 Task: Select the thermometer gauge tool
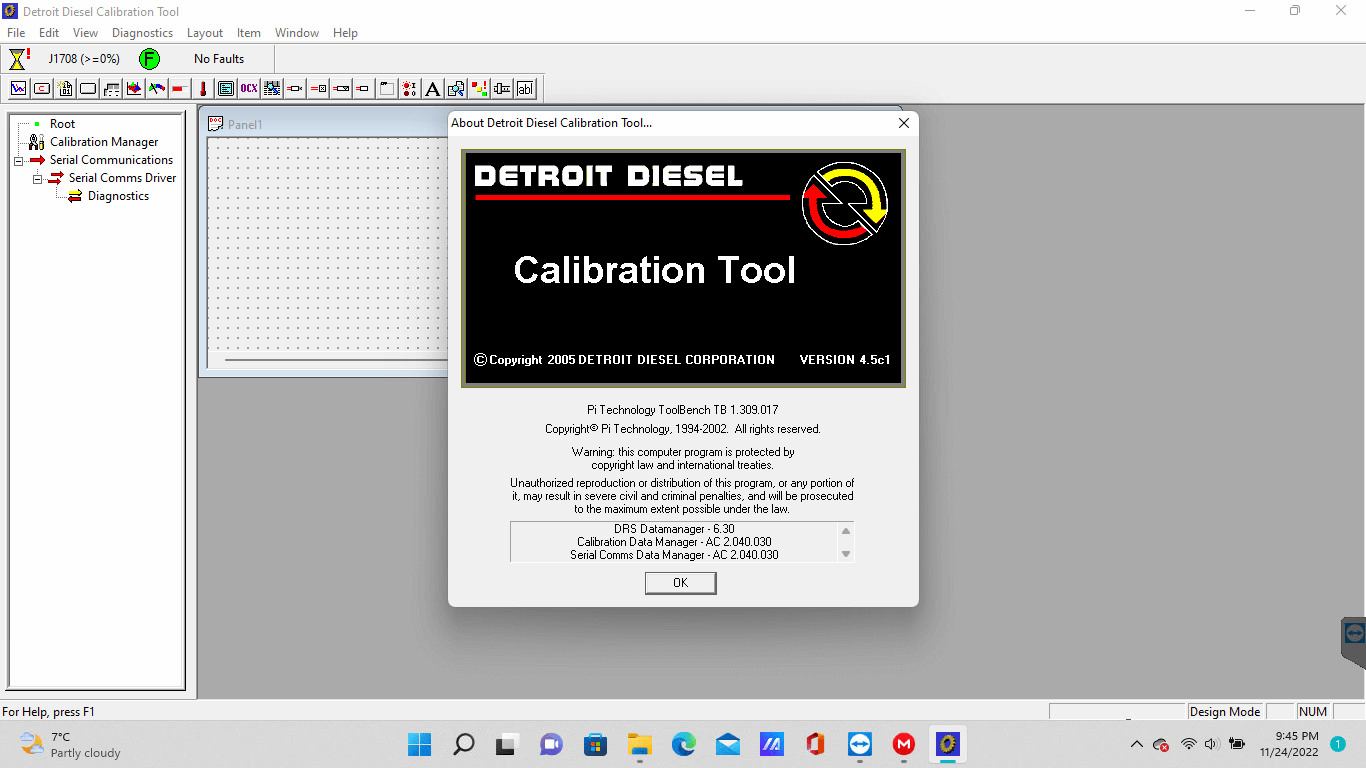pyautogui.click(x=202, y=88)
